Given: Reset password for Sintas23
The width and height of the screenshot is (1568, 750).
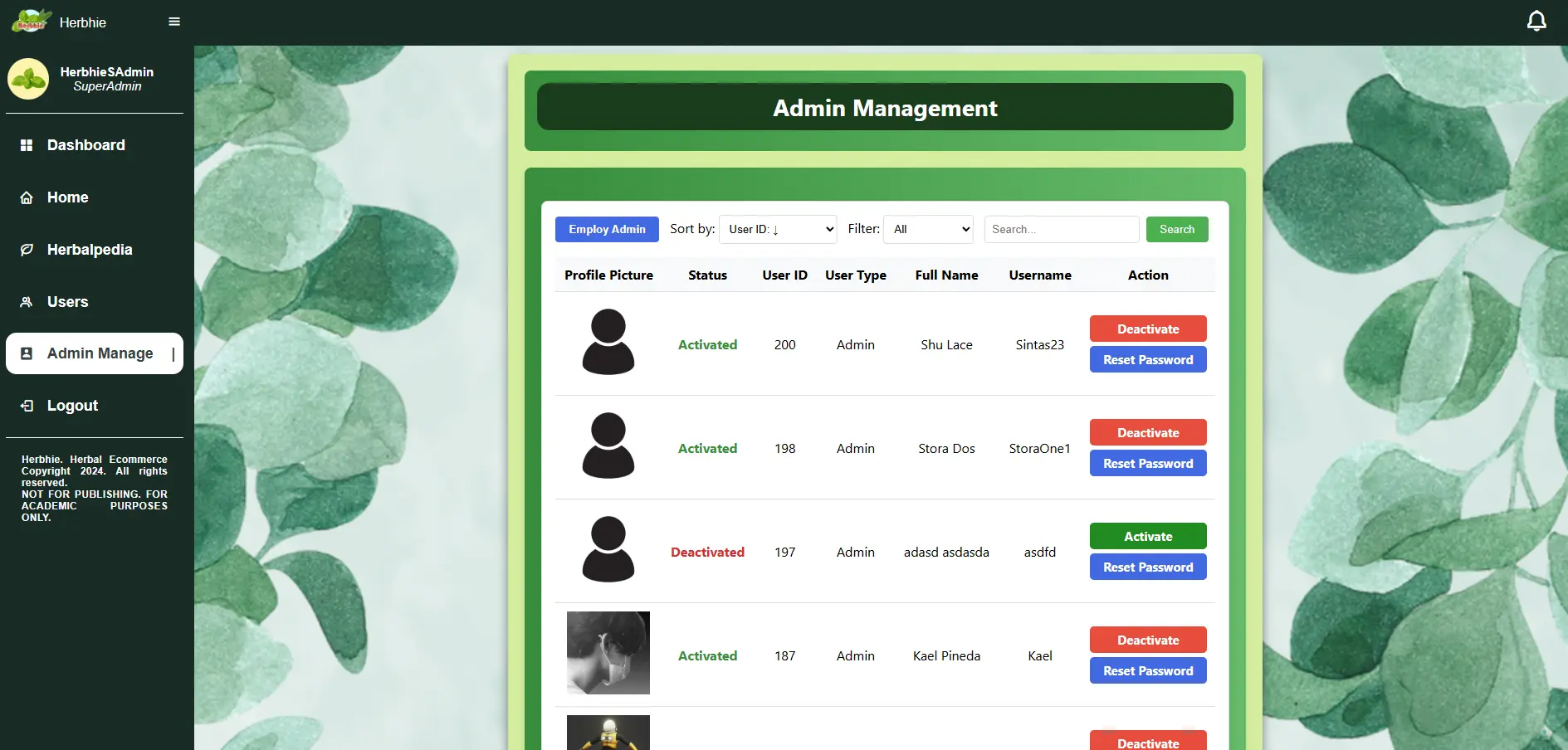Looking at the screenshot, I should tap(1148, 359).
